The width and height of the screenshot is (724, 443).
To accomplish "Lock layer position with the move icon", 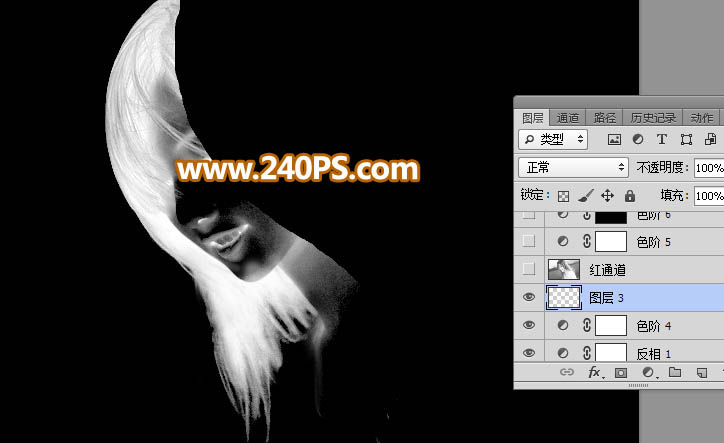I will point(608,196).
